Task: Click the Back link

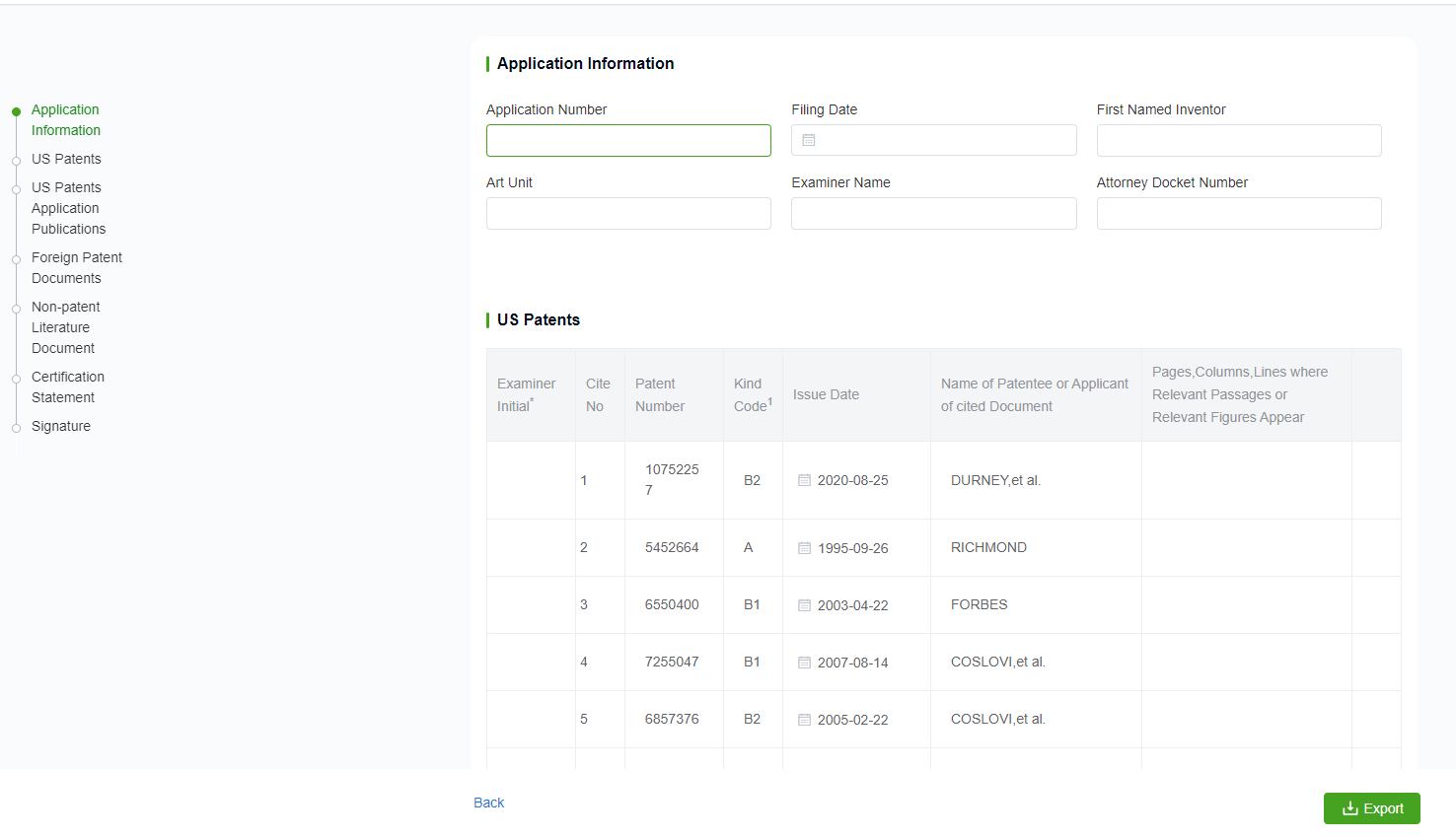Action: tap(488, 803)
